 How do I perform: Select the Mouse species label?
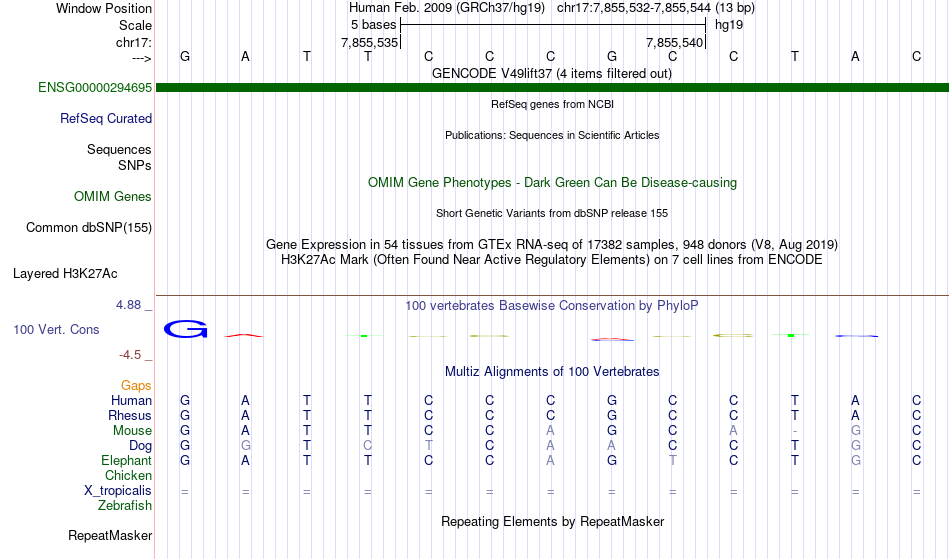[x=132, y=431]
